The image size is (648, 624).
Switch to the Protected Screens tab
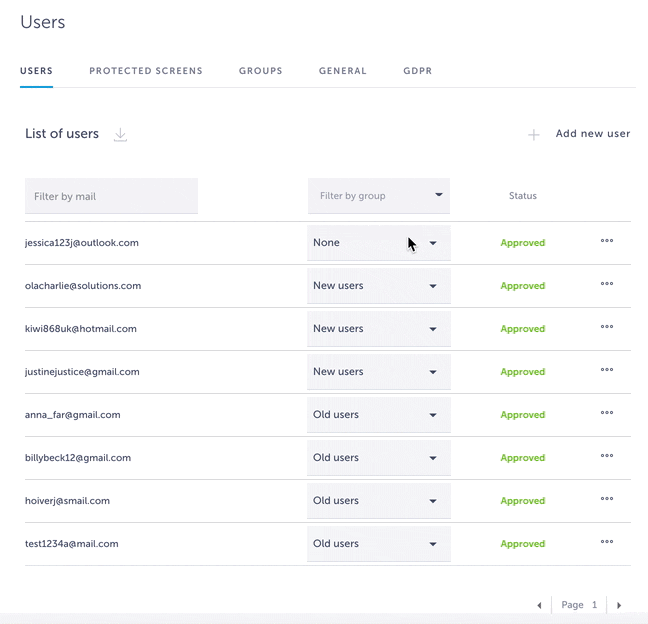pyautogui.click(x=146, y=71)
